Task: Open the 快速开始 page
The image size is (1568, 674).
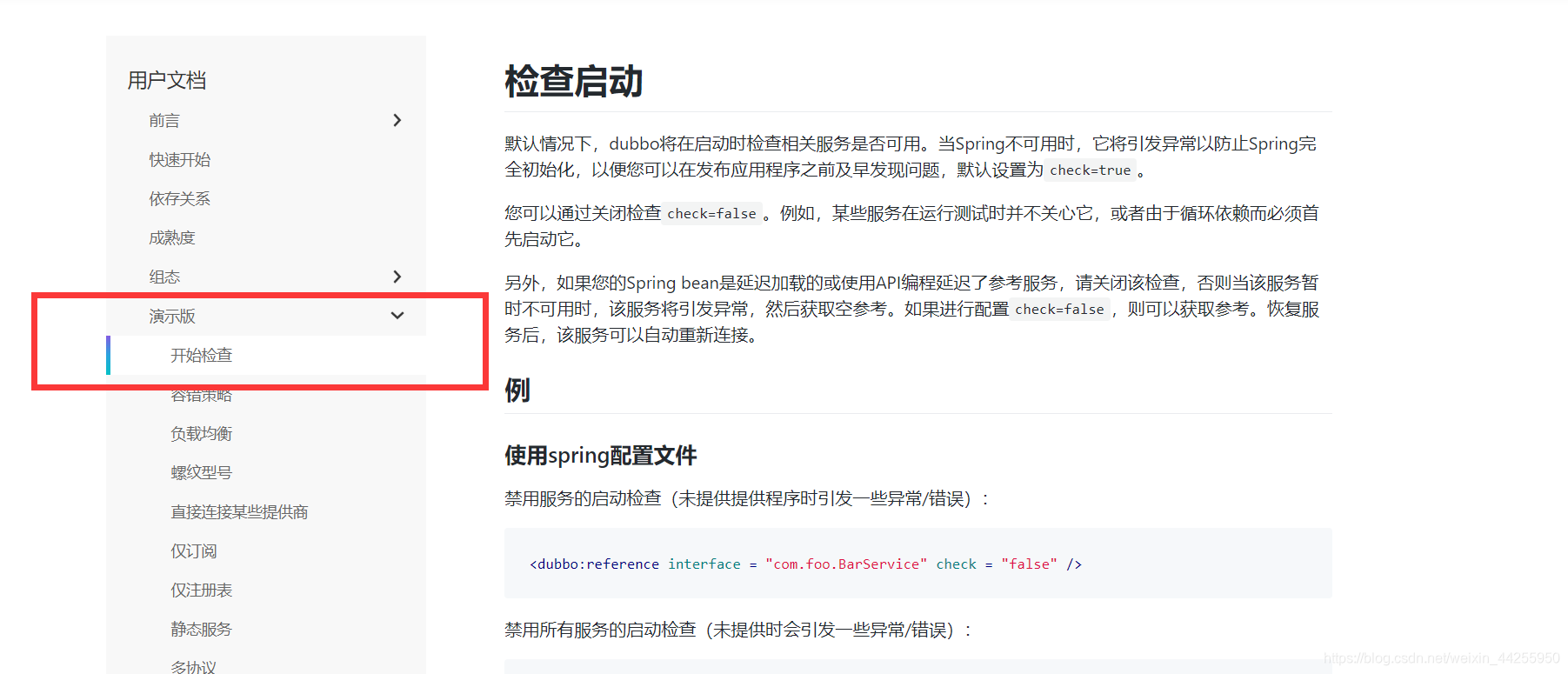Action: pyautogui.click(x=180, y=159)
